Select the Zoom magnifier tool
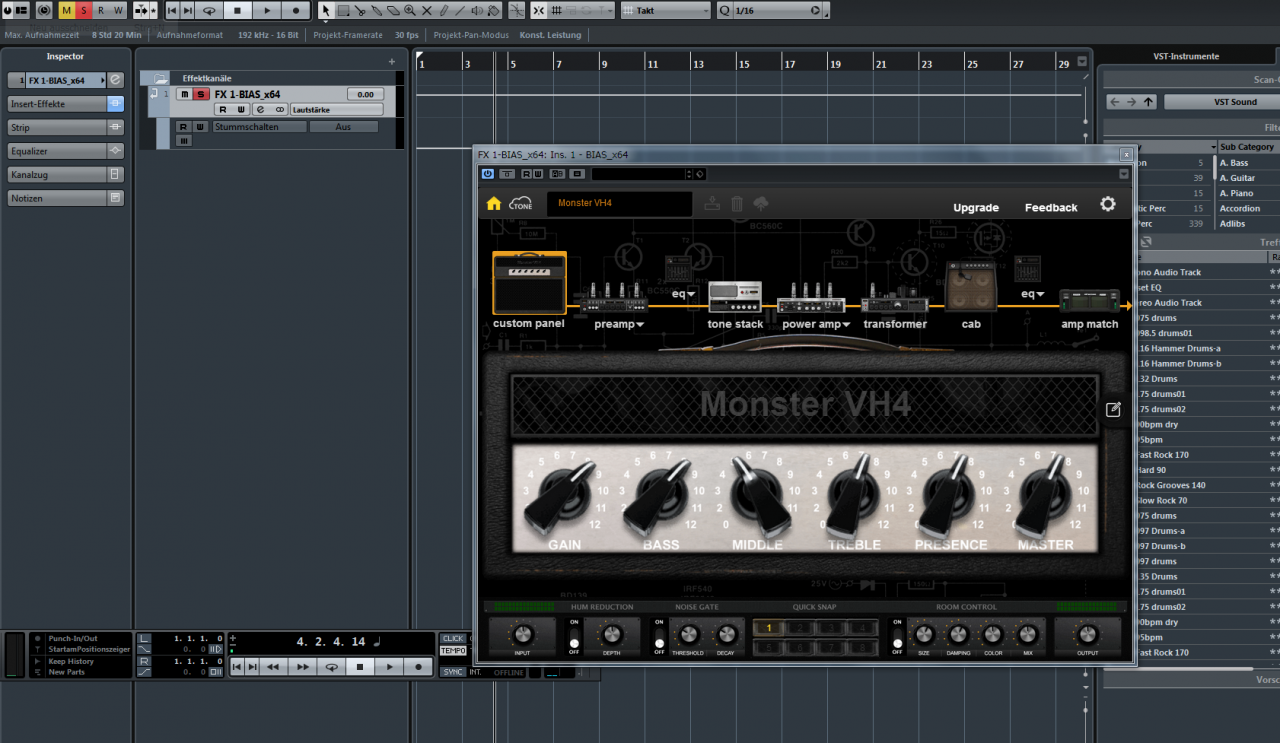This screenshot has height=743, width=1280. click(x=411, y=10)
